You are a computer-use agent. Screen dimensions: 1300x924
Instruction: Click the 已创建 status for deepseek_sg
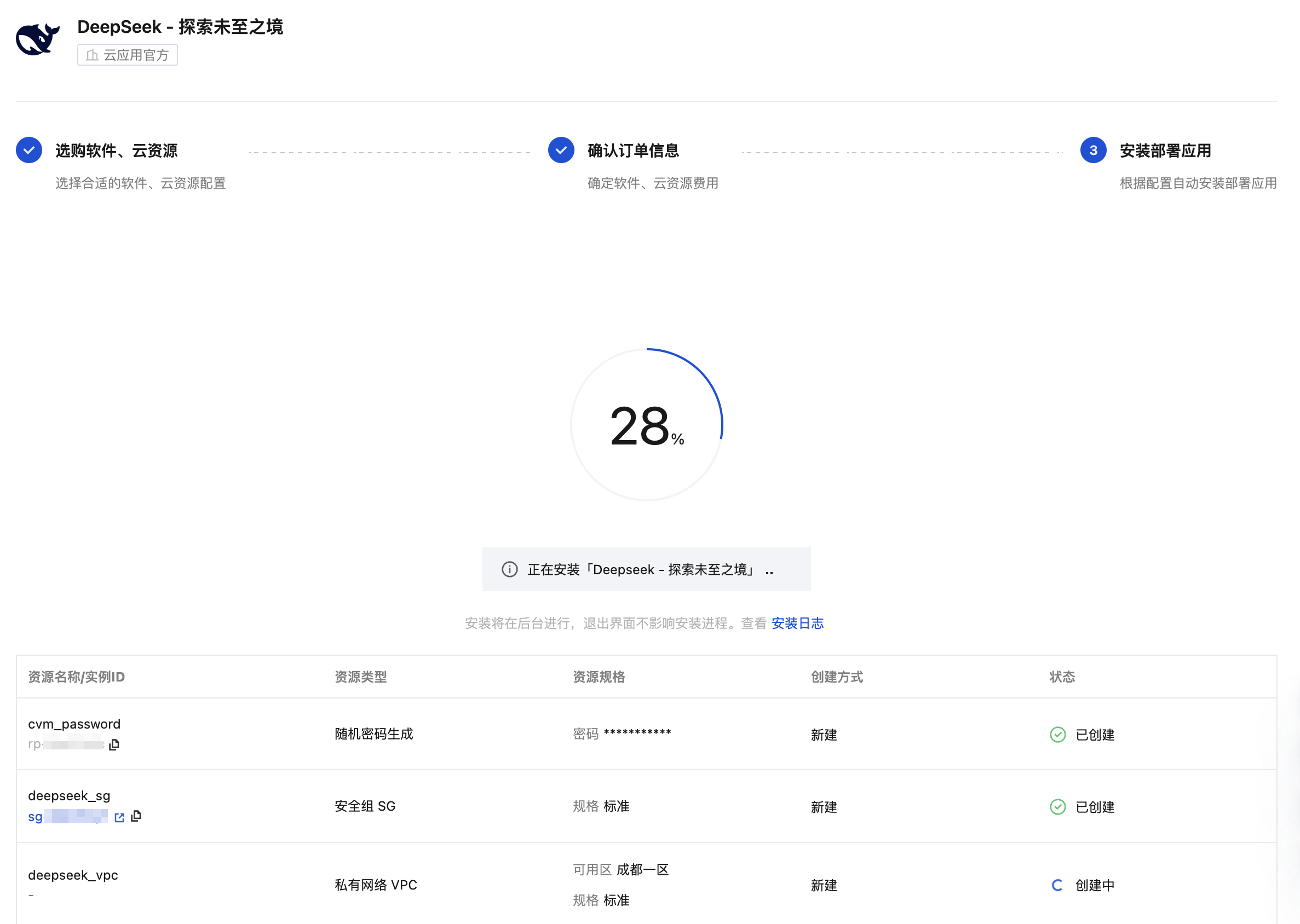[x=1095, y=807]
